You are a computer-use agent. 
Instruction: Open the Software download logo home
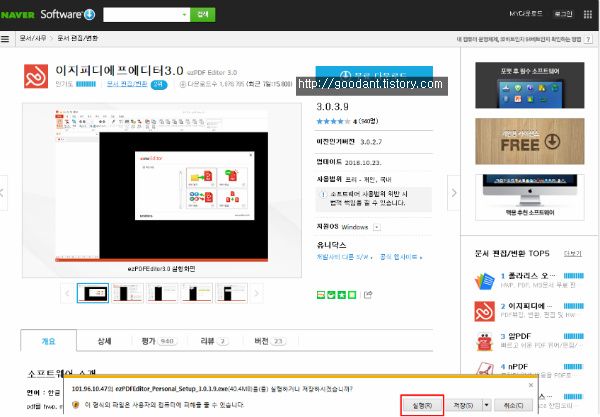[68, 15]
